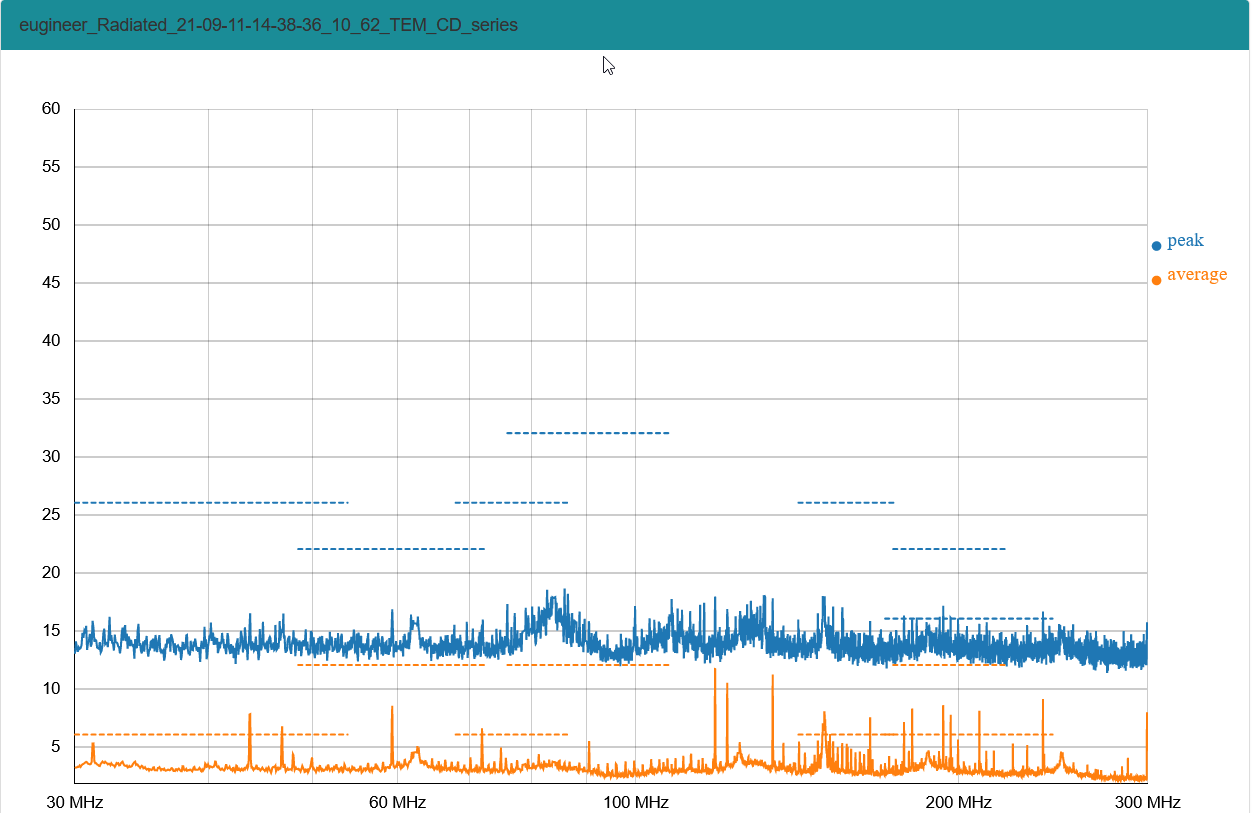
Task: Click the 100 MHz x-axis label
Action: pyautogui.click(x=636, y=803)
